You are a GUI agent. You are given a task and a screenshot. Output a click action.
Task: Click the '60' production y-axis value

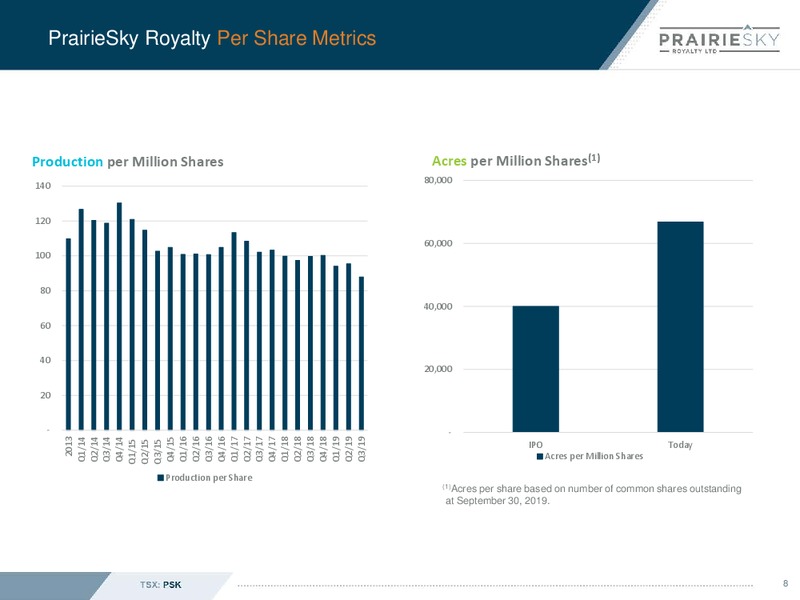45,326
